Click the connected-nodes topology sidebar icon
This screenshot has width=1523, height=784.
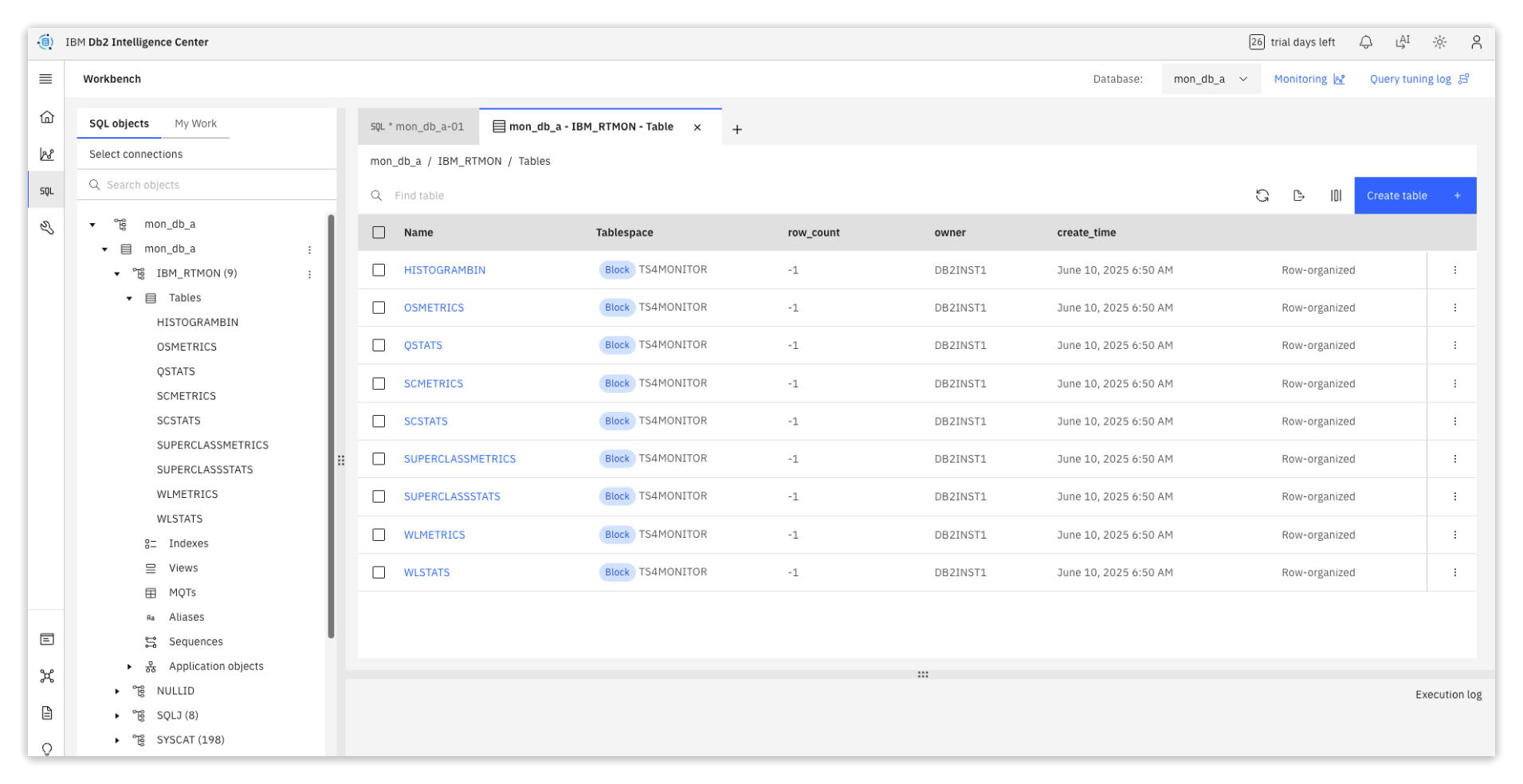47,676
